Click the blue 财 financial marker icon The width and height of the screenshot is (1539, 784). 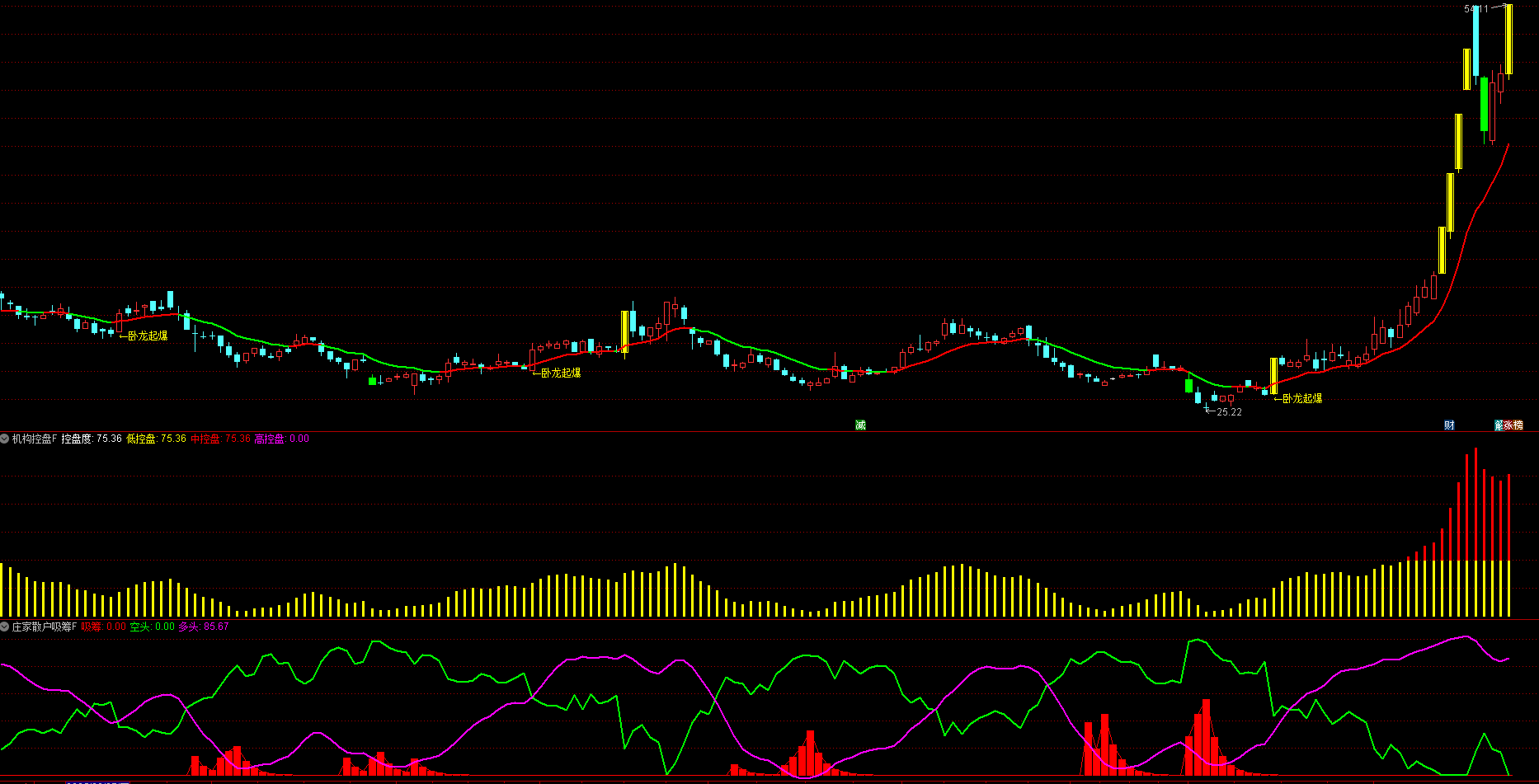1449,425
